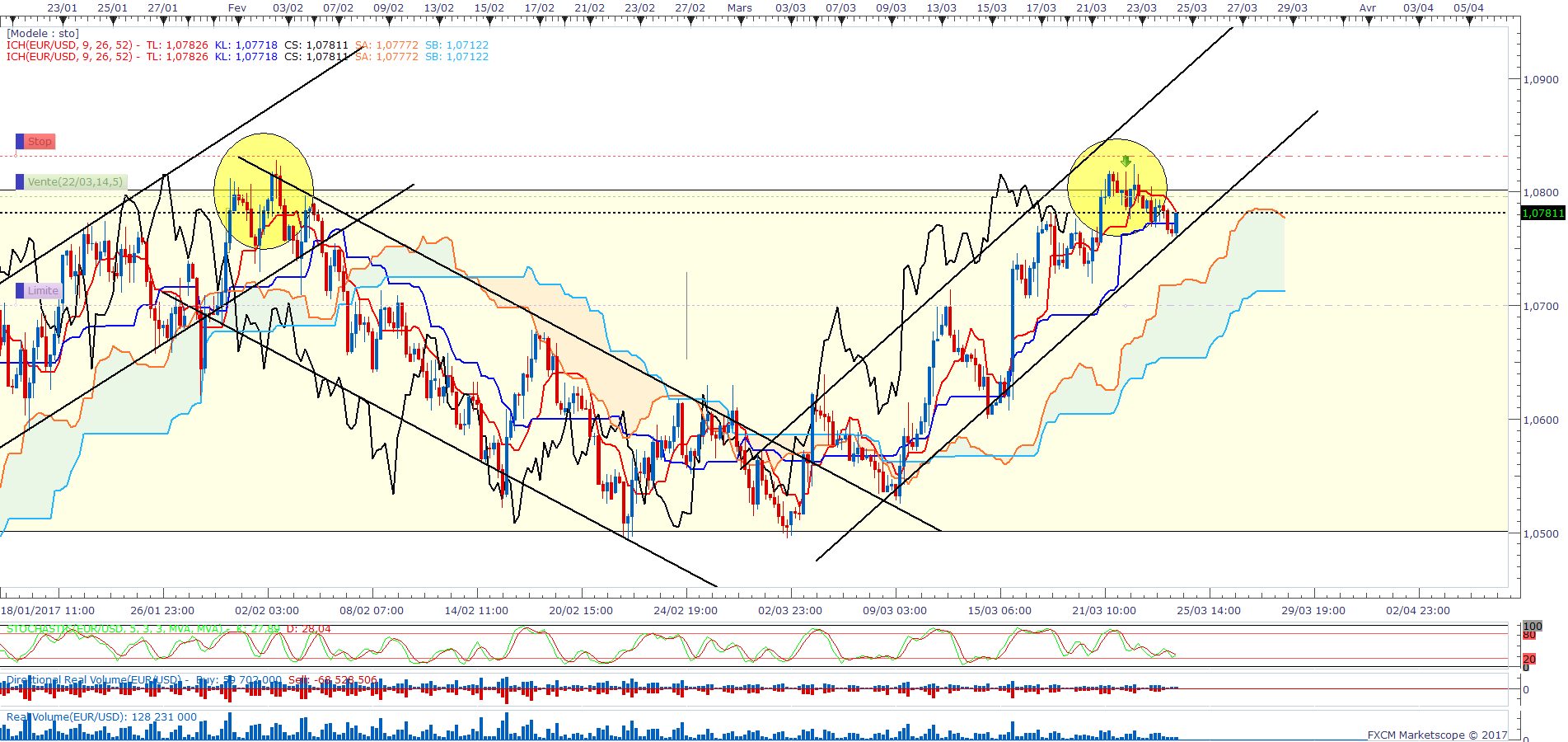Screen dimensions: 1568x742
Task: Click the 20/02 15:00 timestamp on the bottom axis
Action: [581, 611]
